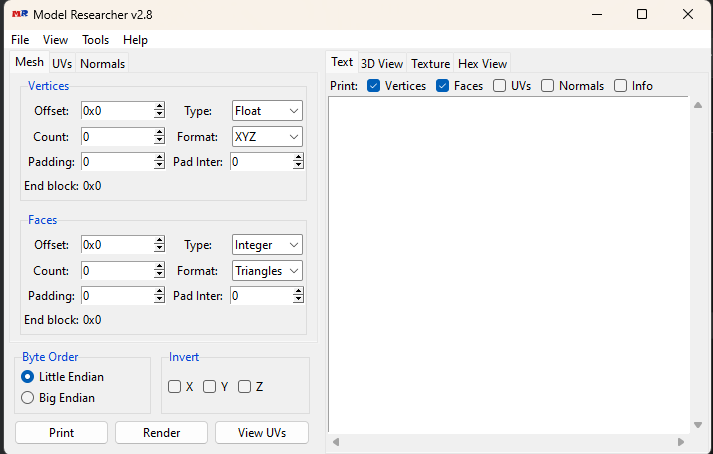Select Big Endian byte order
Viewport: 713px width, 454px height.
[x=28, y=398]
